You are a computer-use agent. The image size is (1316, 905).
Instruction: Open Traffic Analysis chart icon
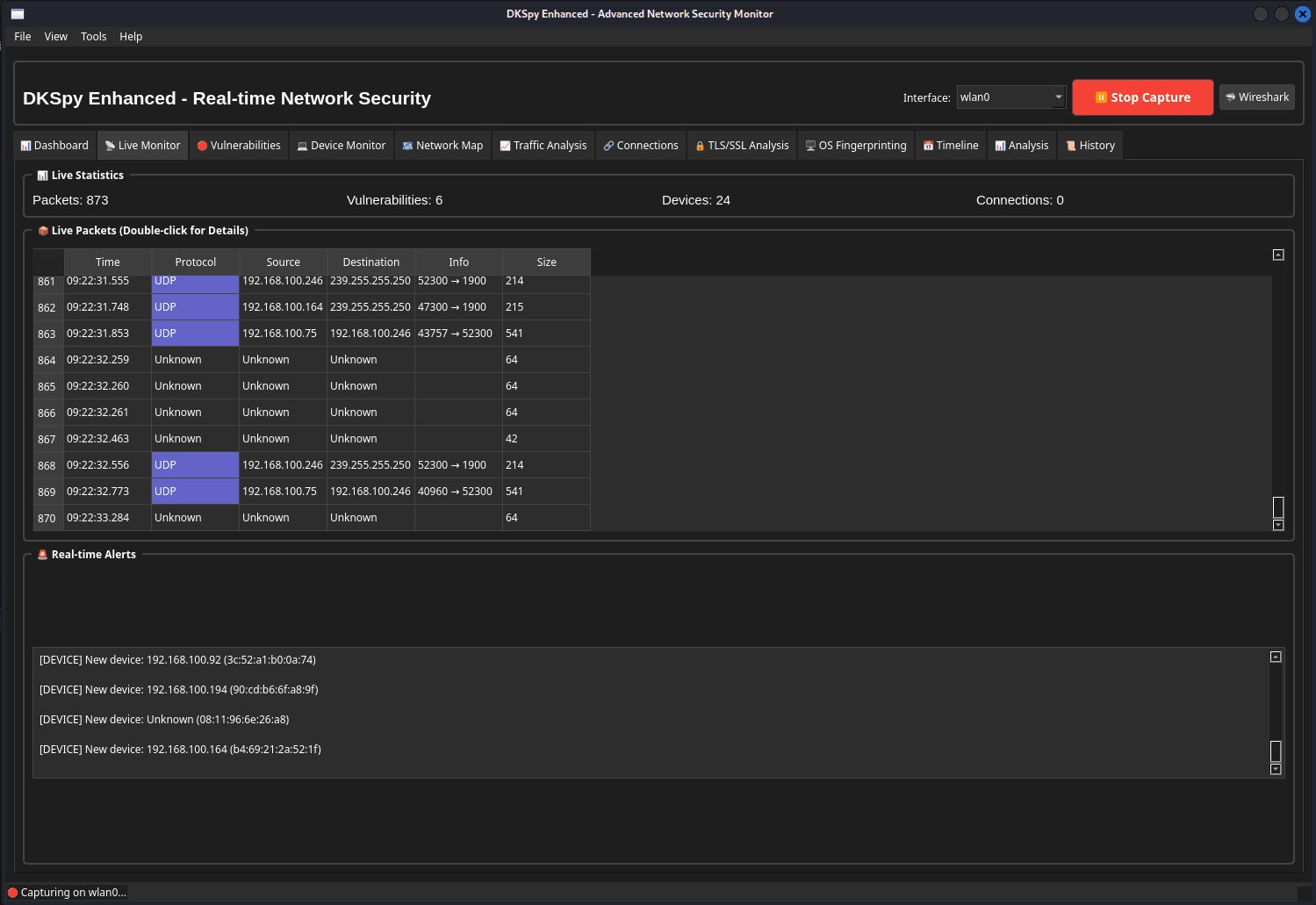point(505,146)
